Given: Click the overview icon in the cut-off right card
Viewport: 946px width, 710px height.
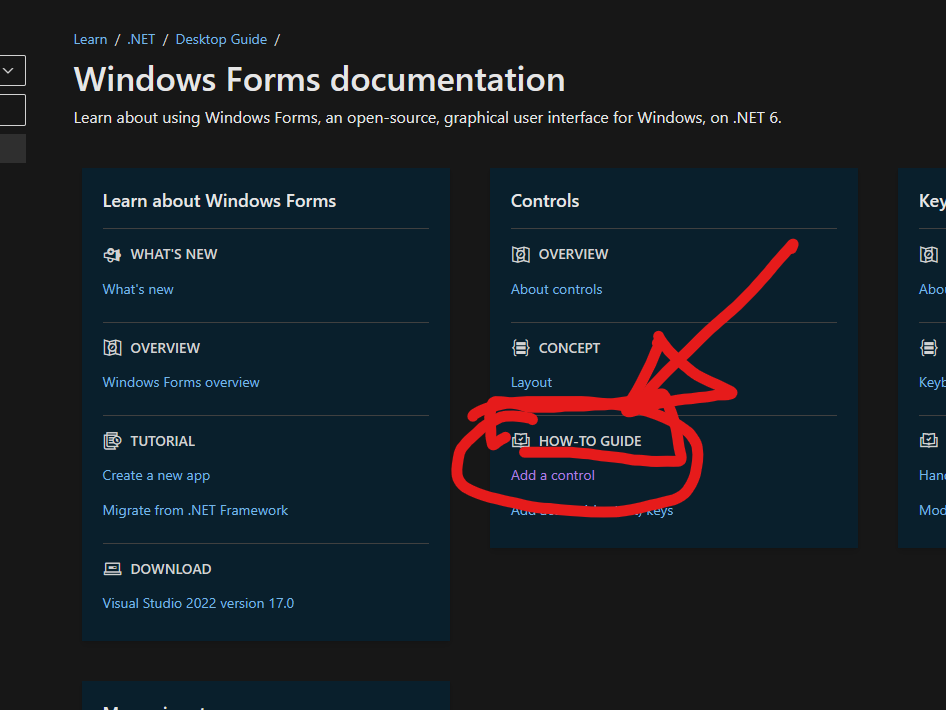Looking at the screenshot, I should (x=929, y=255).
